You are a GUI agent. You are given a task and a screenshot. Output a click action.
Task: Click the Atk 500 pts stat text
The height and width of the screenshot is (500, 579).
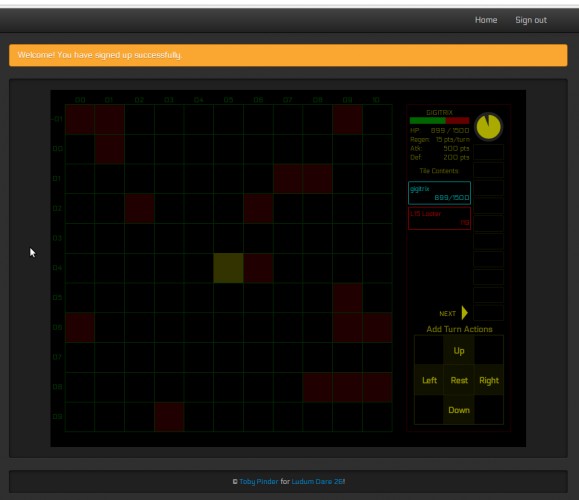(x=439, y=148)
